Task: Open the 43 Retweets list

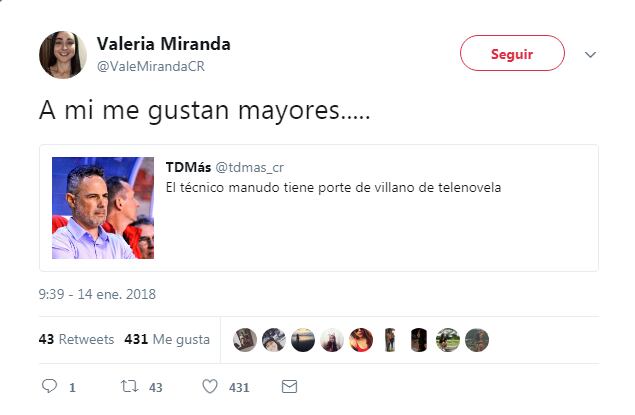Action: pos(76,339)
